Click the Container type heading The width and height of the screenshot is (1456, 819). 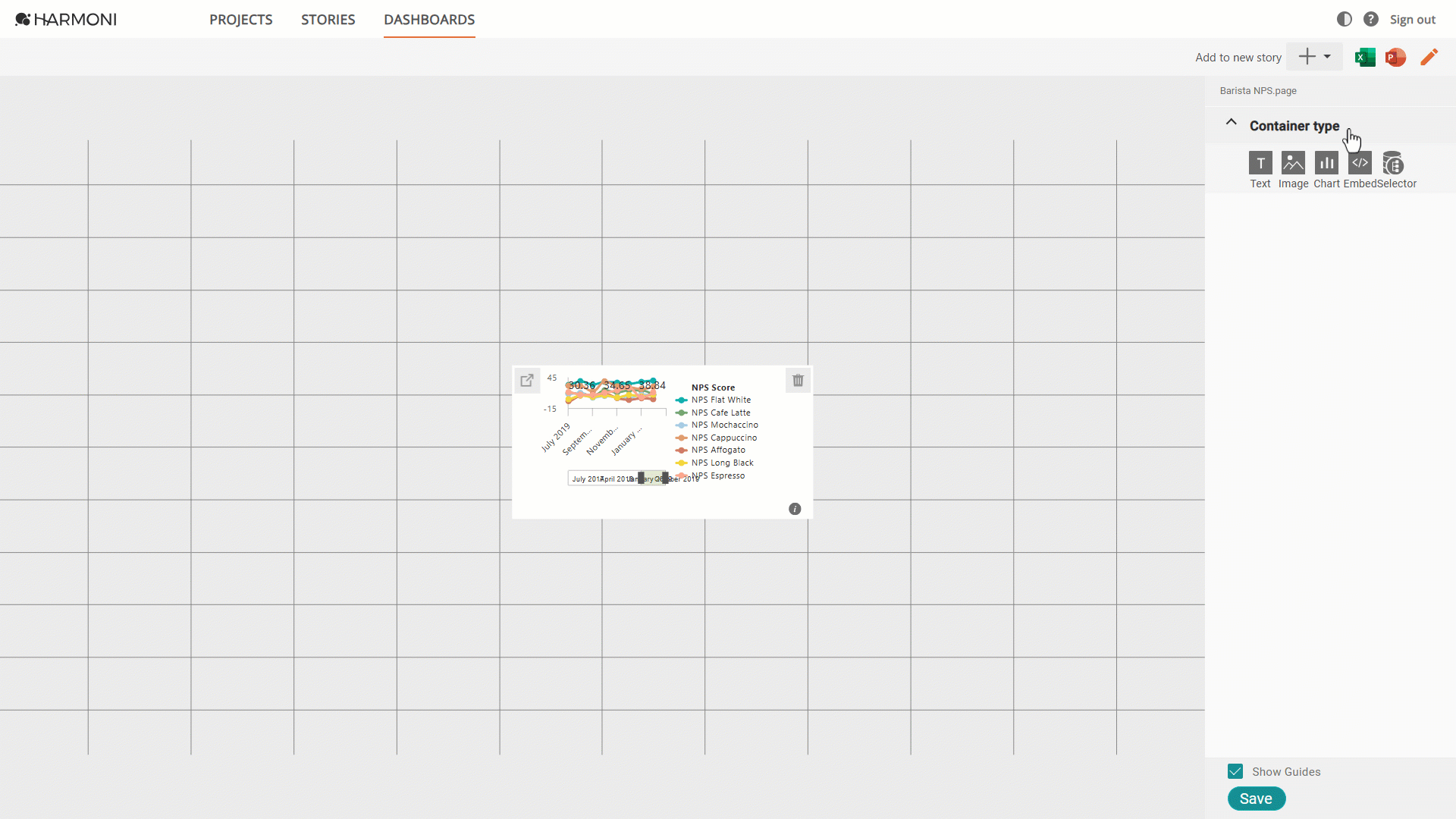1294,126
